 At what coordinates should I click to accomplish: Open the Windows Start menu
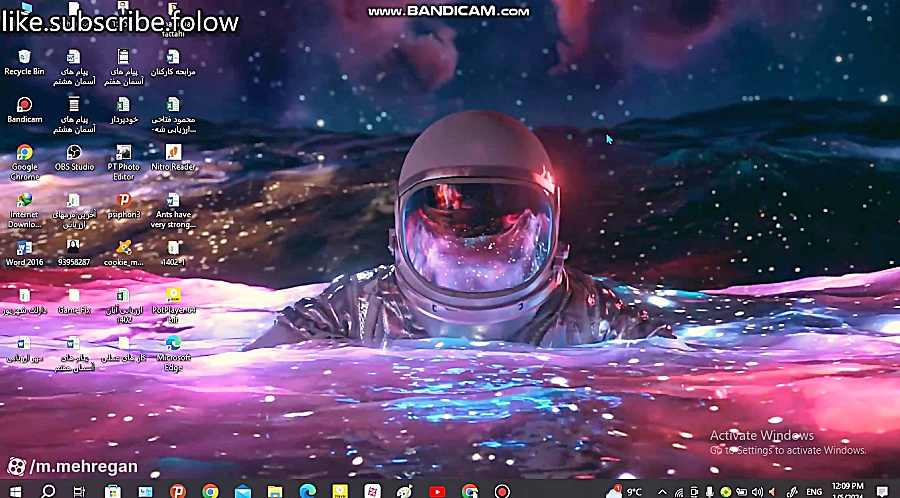tap(15, 492)
